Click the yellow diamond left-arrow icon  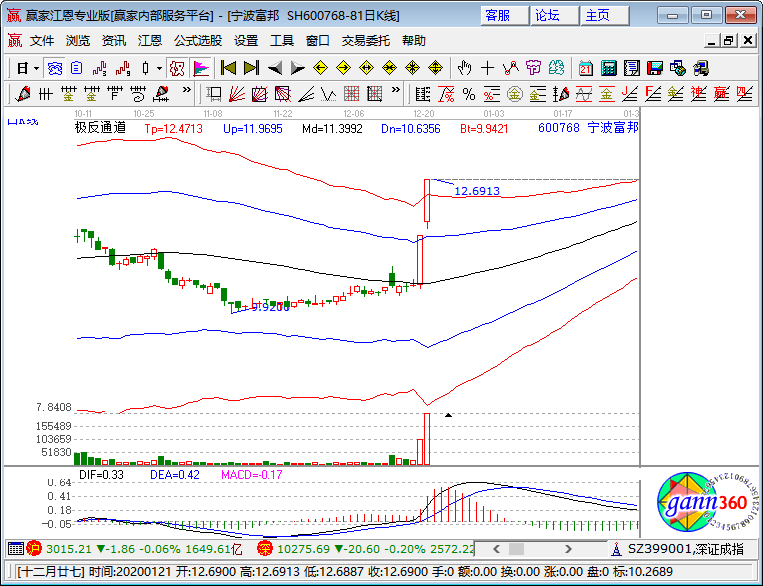click(x=320, y=68)
